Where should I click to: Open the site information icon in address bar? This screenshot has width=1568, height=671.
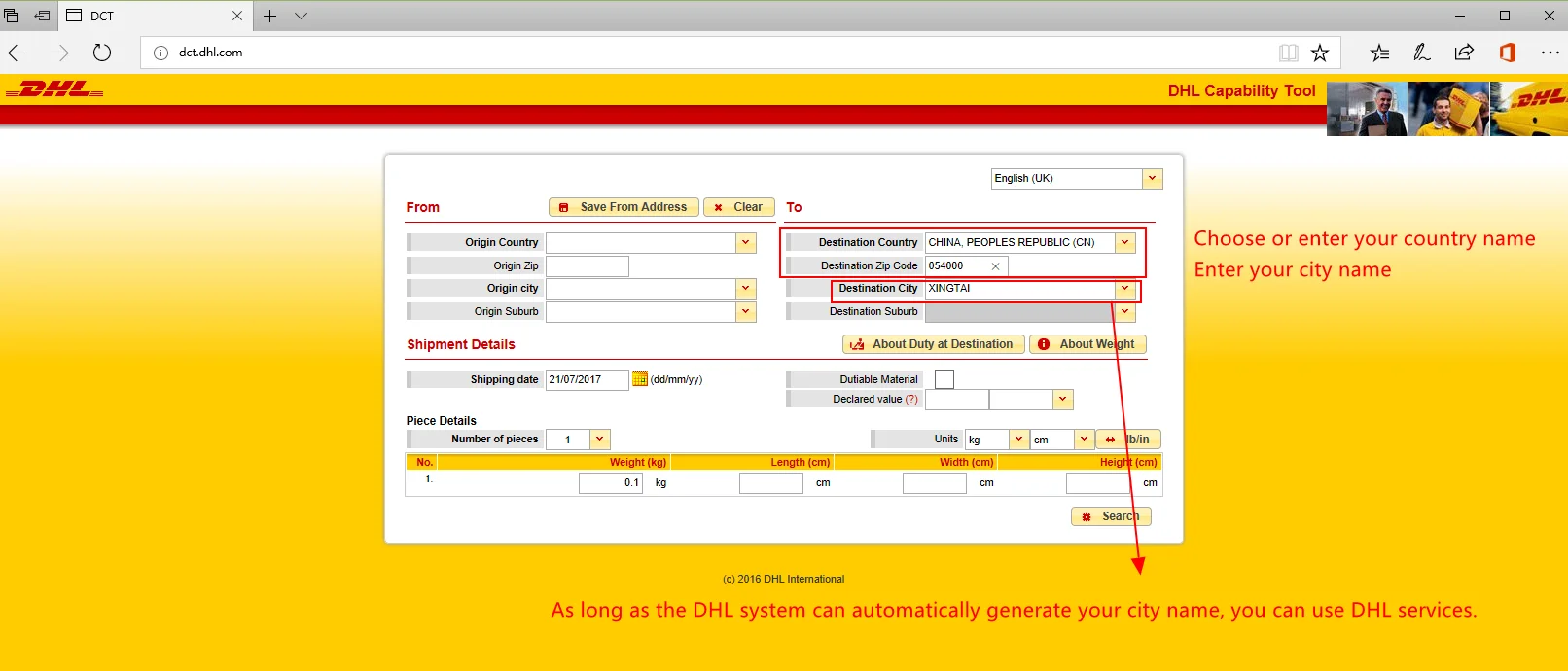click(160, 53)
